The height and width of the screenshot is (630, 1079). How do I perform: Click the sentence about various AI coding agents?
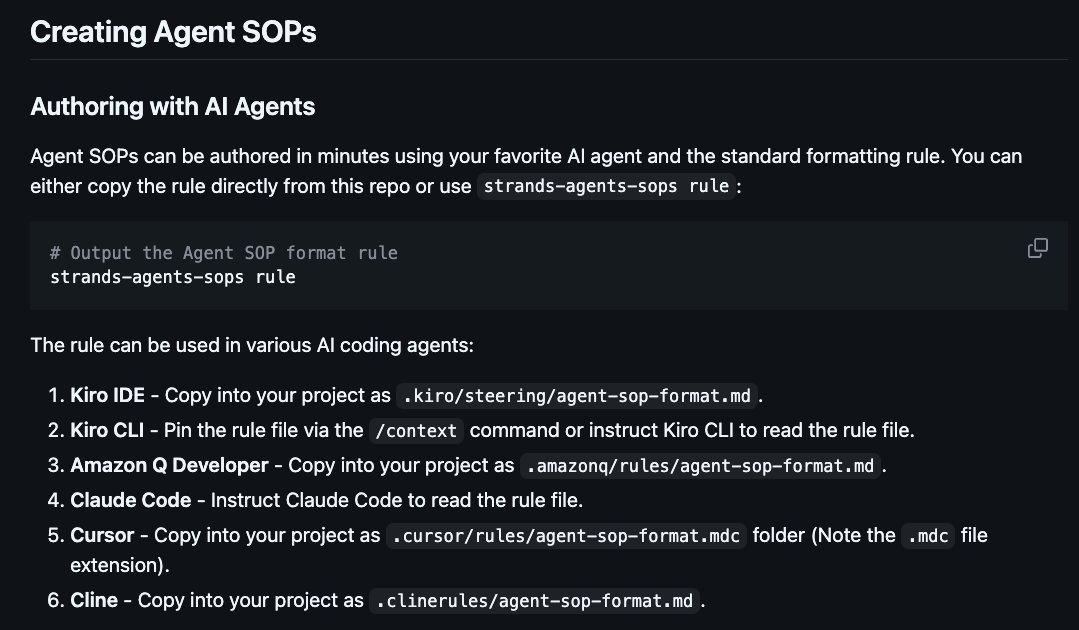(252, 345)
